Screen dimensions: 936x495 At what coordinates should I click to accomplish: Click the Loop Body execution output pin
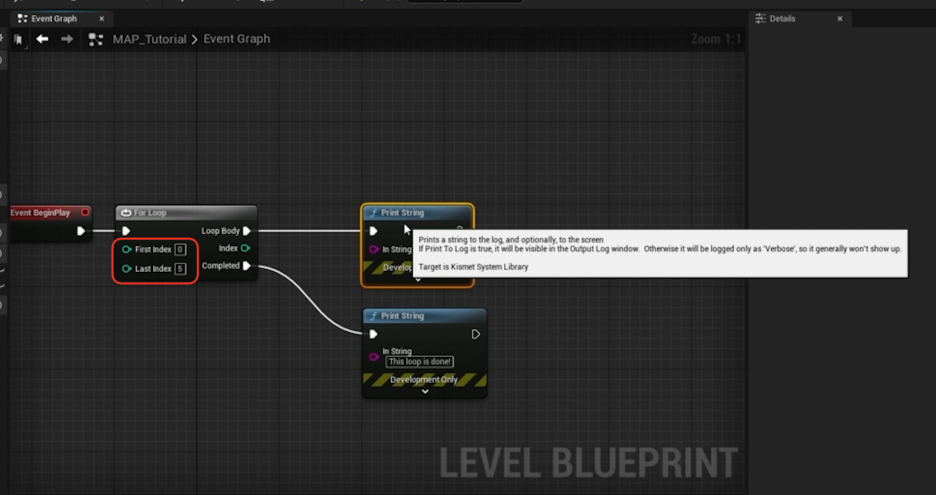tap(247, 231)
